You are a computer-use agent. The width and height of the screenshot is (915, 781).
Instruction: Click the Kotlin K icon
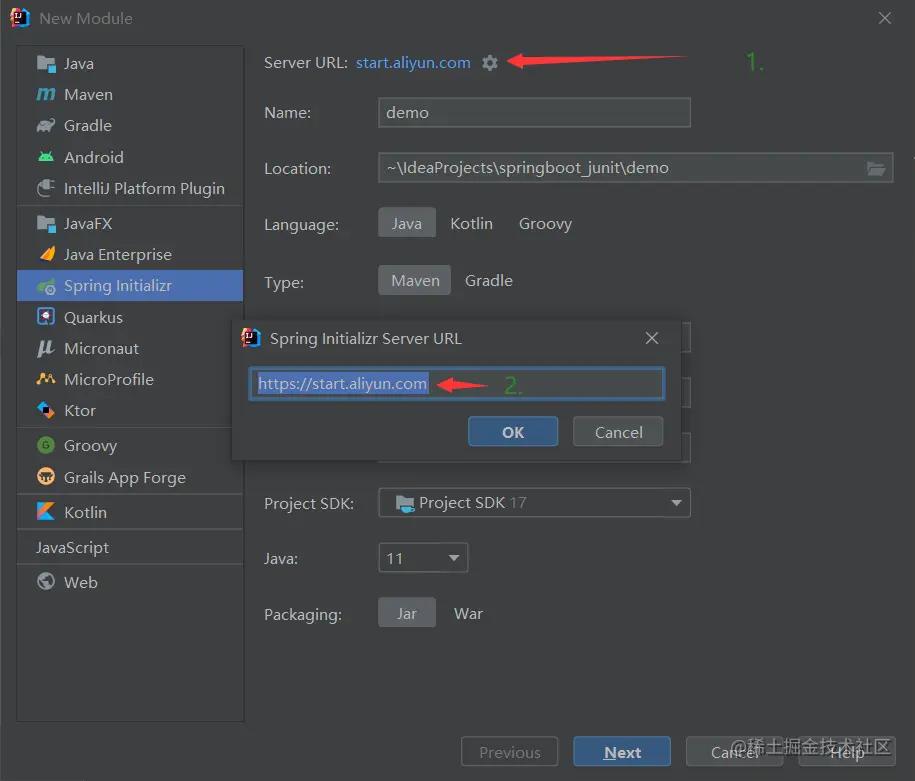[46, 512]
